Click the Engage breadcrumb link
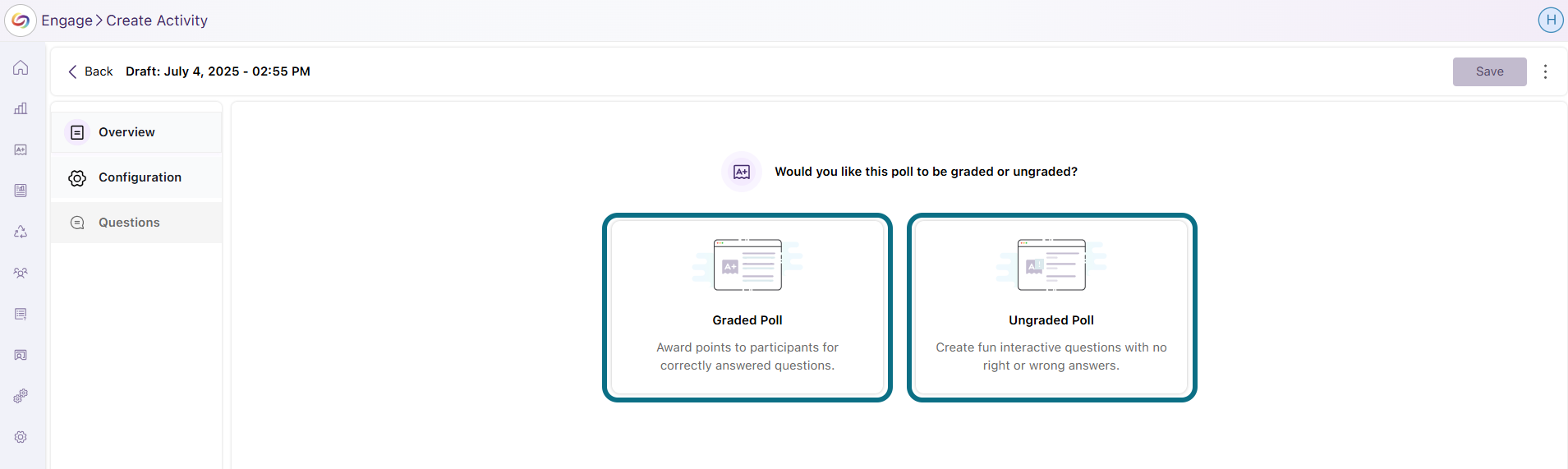Screen dimensions: 1568x469 [67, 21]
